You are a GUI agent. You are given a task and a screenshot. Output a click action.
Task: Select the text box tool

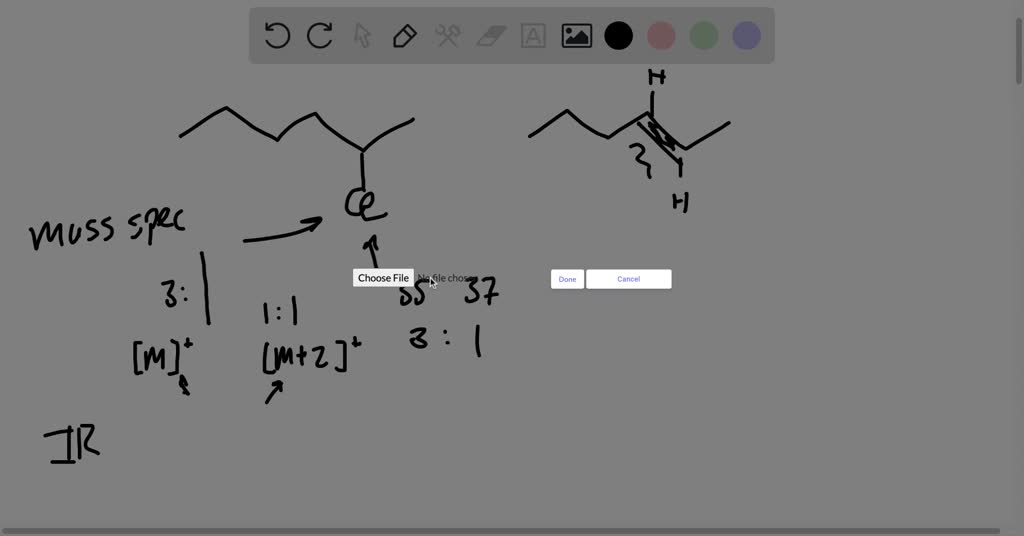(x=533, y=36)
